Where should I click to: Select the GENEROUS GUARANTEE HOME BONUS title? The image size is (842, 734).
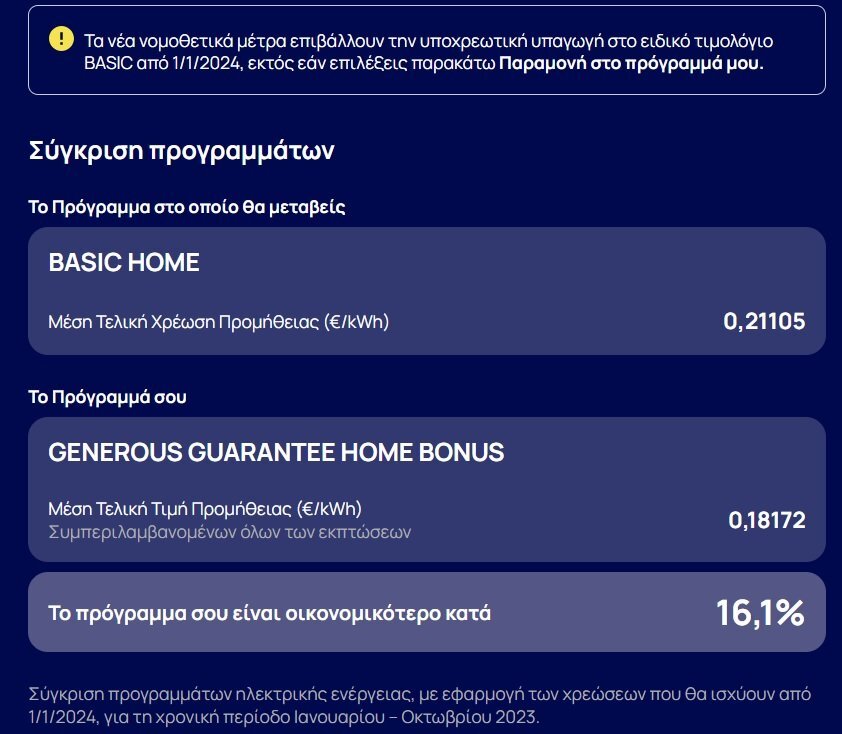pos(276,452)
